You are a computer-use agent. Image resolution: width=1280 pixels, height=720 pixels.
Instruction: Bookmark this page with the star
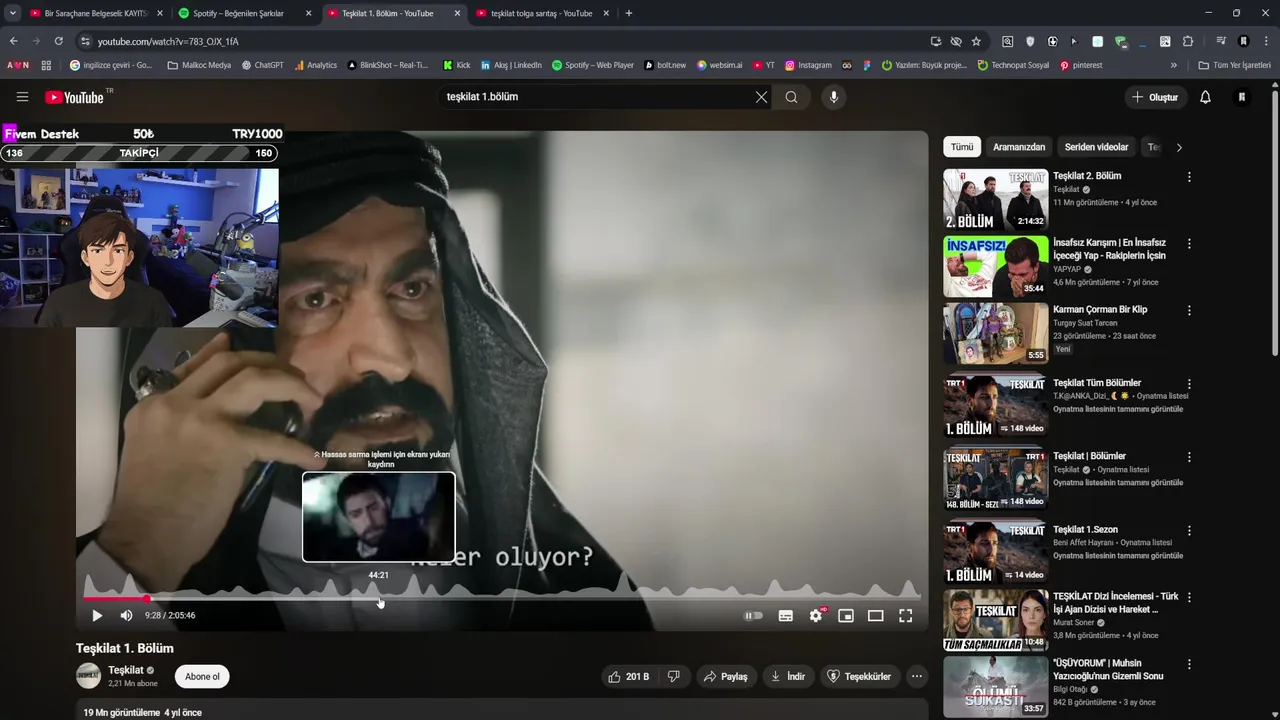tap(976, 41)
